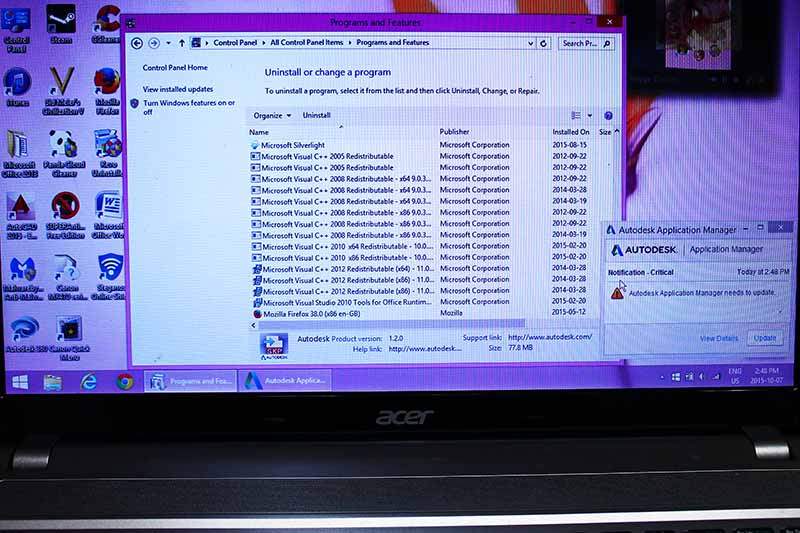Click the 2015-08-15 installed date cell
Viewport: 800px width, 533px height.
[x=569, y=145]
